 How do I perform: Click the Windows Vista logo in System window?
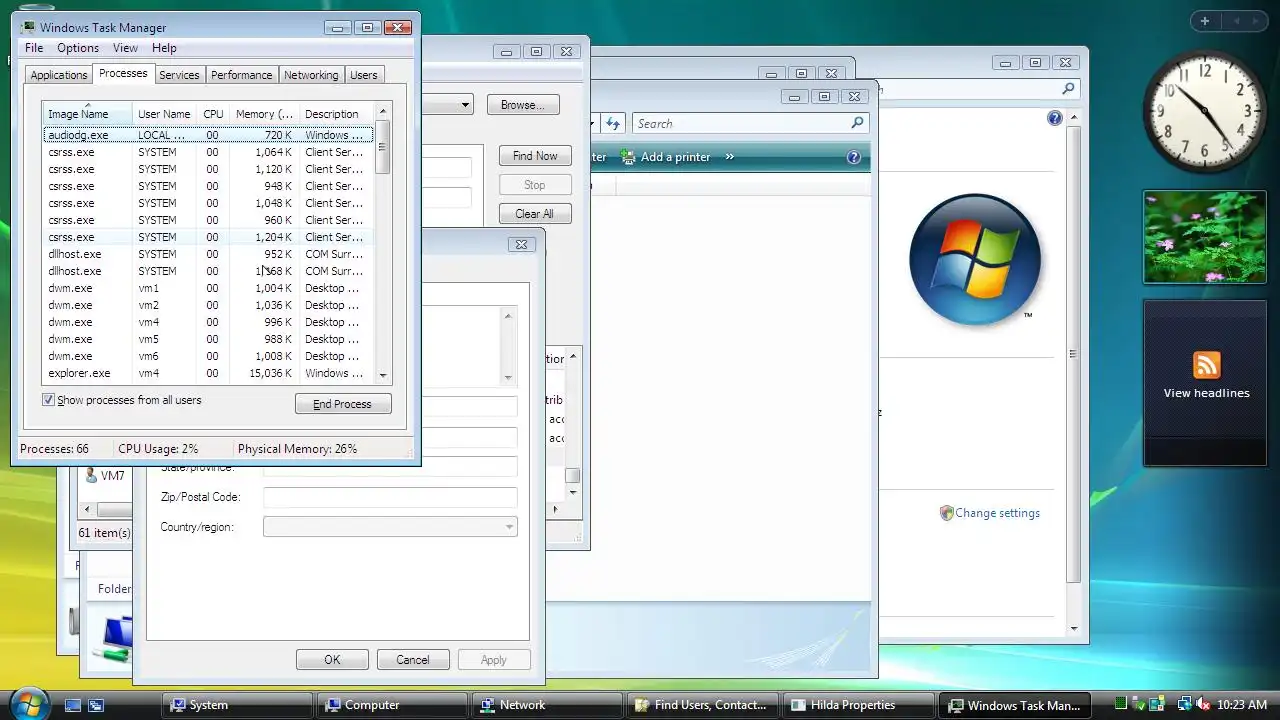point(974,260)
